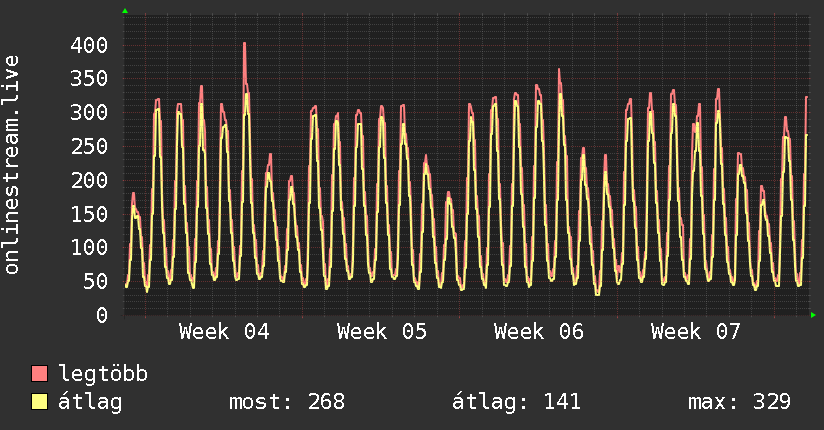Click the 'onlinestream.live' vertical axis title

pyautogui.click(x=12, y=165)
